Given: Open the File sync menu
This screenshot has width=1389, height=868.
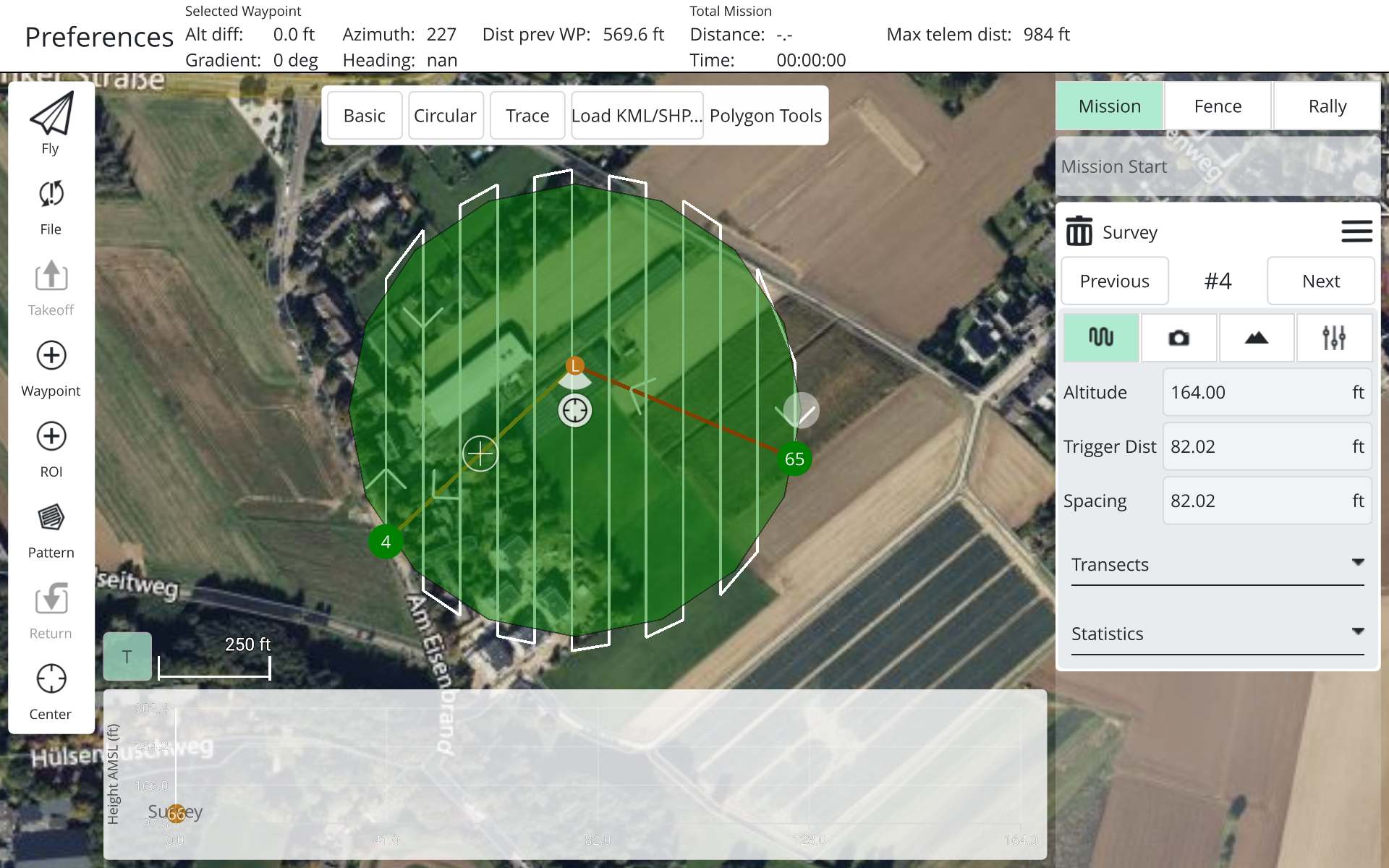Looking at the screenshot, I should pos(51,207).
